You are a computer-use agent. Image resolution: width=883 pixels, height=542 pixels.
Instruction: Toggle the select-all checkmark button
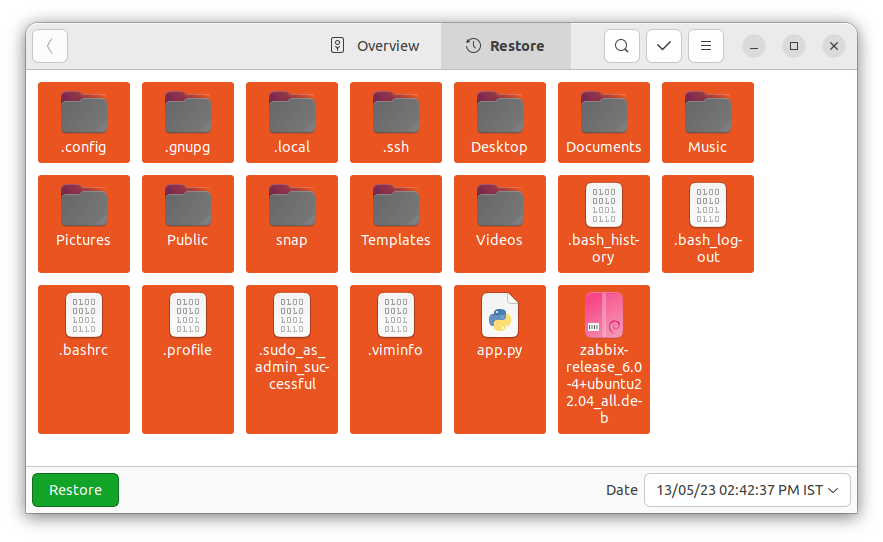click(664, 46)
